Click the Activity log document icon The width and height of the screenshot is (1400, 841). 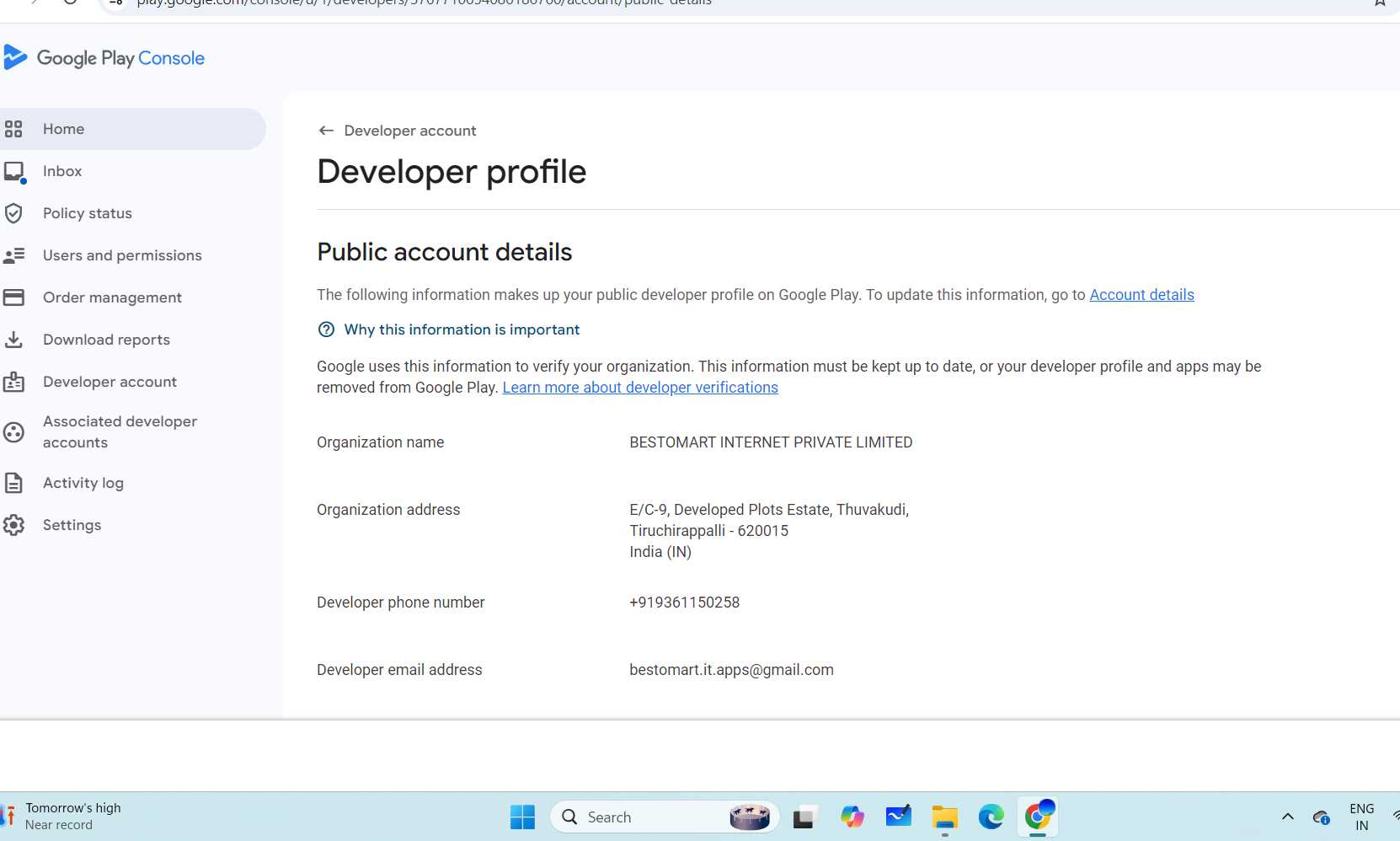click(x=13, y=483)
